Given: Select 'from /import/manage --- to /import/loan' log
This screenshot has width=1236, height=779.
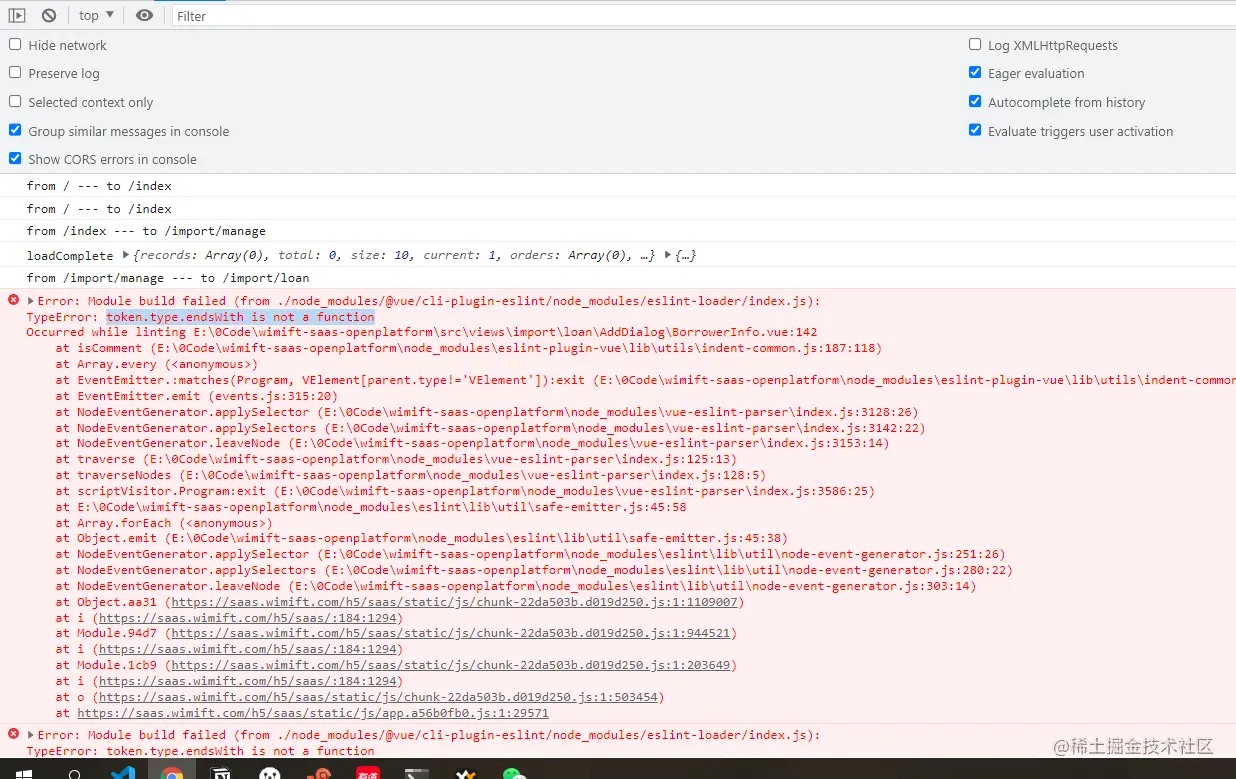Looking at the screenshot, I should pos(168,278).
